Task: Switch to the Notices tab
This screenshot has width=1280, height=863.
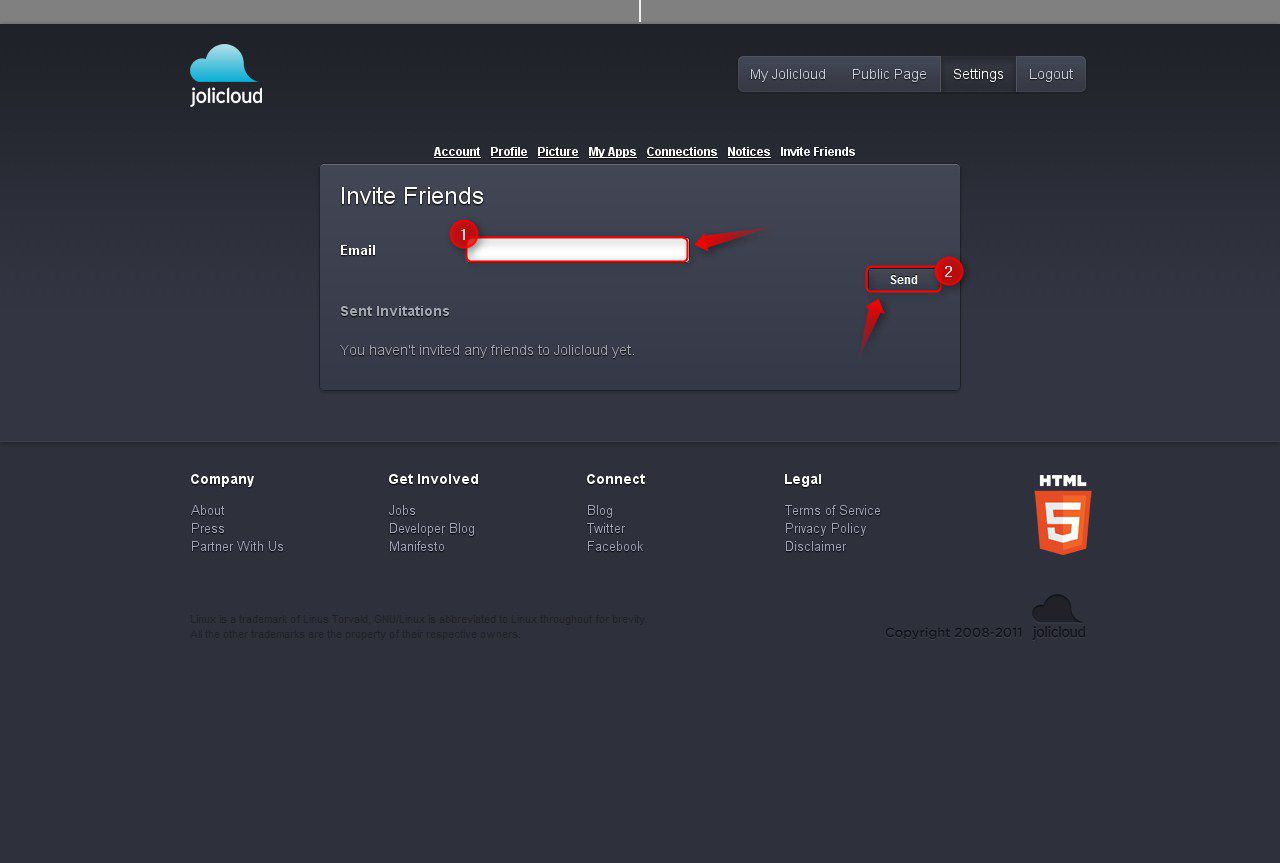Action: pos(748,152)
